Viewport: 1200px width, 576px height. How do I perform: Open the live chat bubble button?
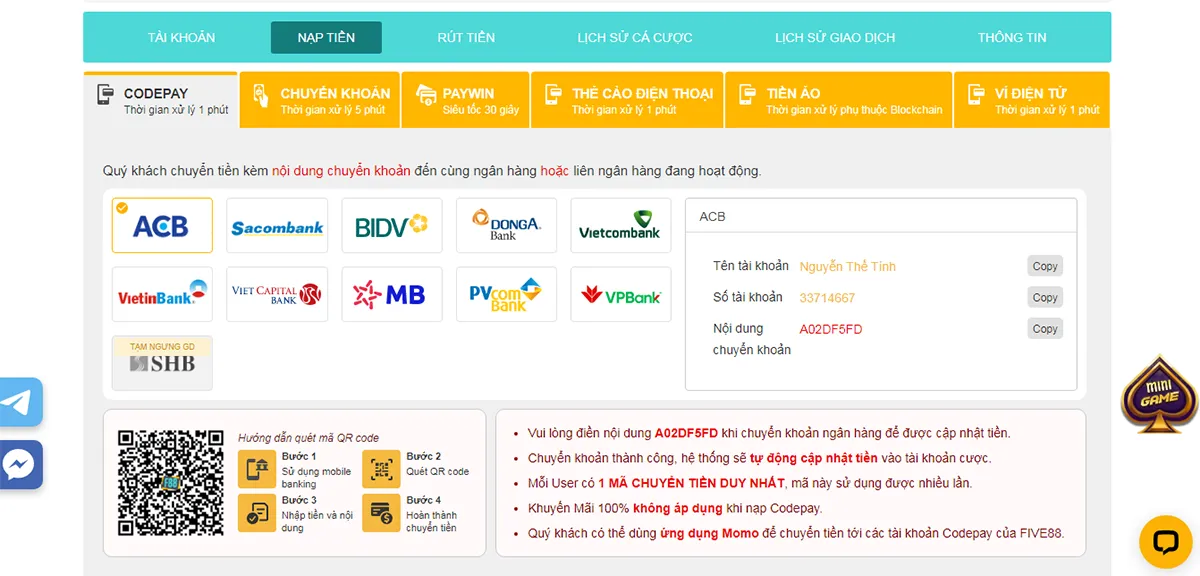coord(1166,542)
